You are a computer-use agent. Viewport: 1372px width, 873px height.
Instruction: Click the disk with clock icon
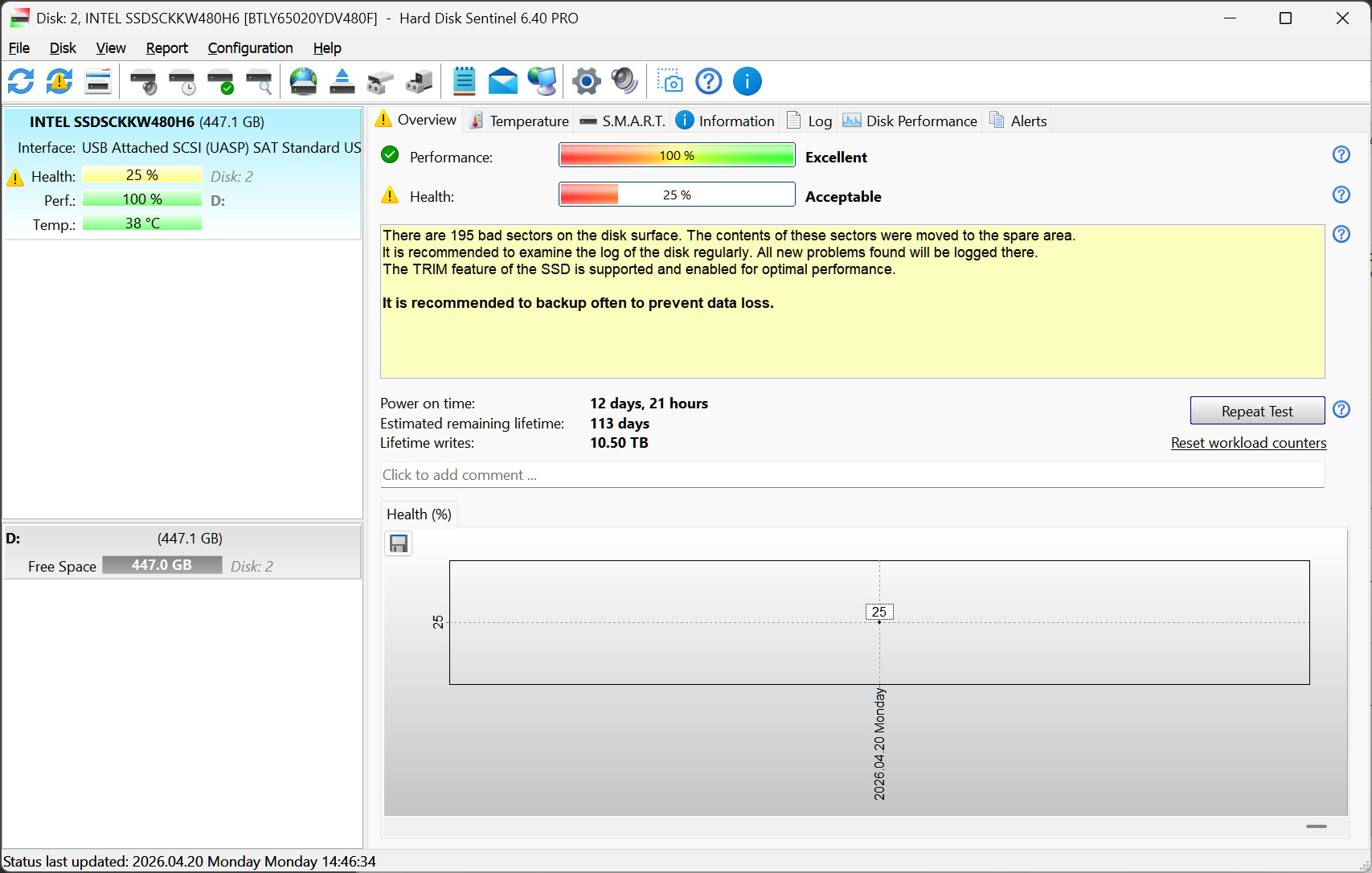coord(182,81)
